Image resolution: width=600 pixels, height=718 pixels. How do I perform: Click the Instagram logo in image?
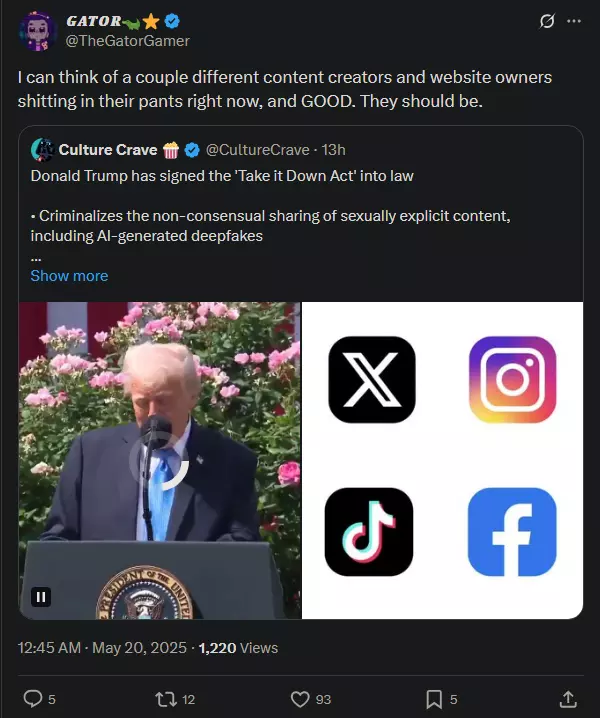point(513,380)
